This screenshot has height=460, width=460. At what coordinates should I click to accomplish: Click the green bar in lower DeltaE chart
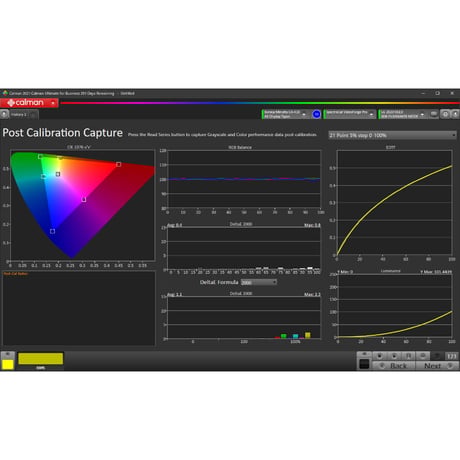(284, 336)
